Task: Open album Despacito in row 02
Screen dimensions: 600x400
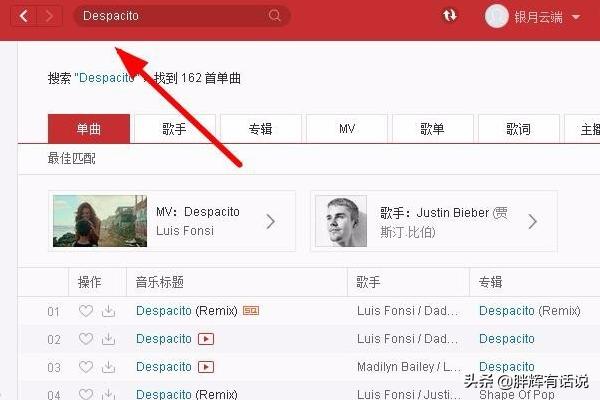Action: (x=507, y=339)
